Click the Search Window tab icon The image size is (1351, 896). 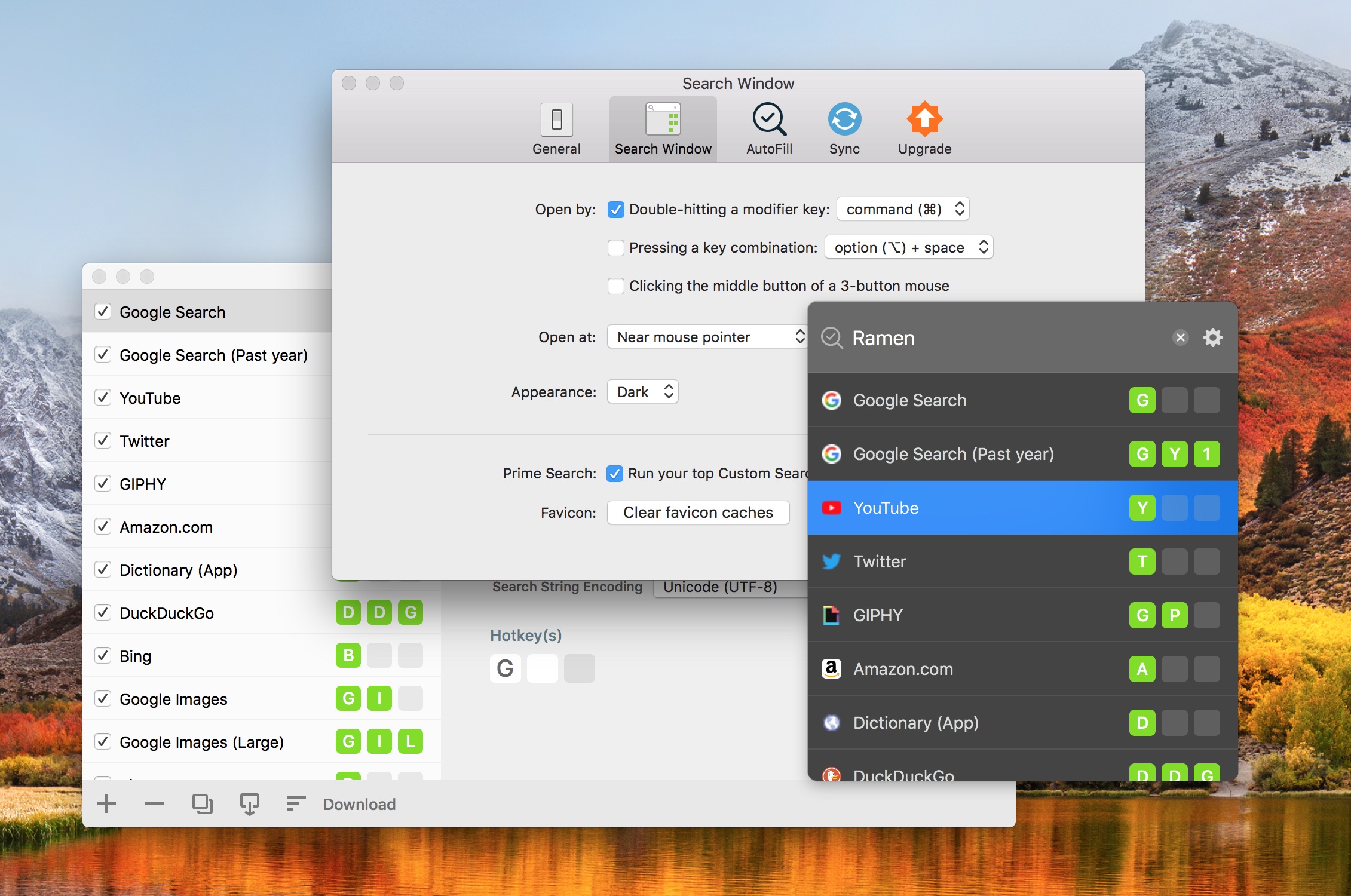[663, 119]
